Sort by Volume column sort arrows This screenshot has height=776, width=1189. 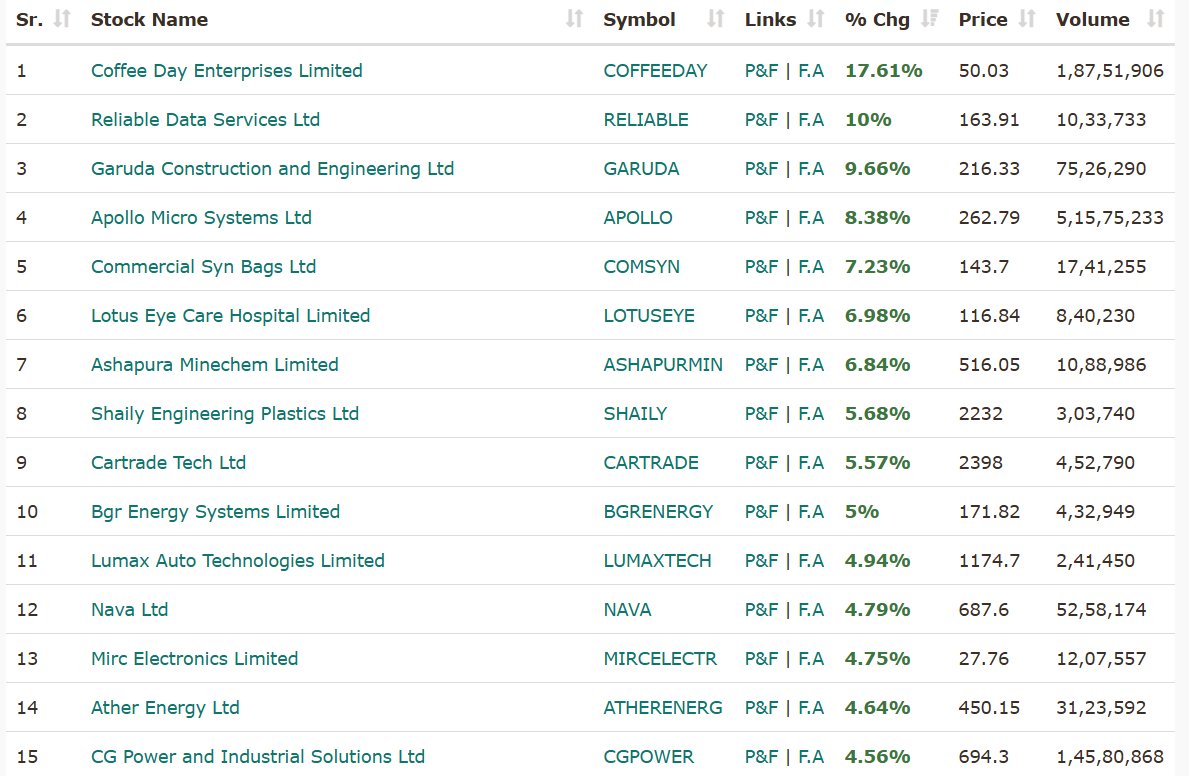pos(1156,19)
